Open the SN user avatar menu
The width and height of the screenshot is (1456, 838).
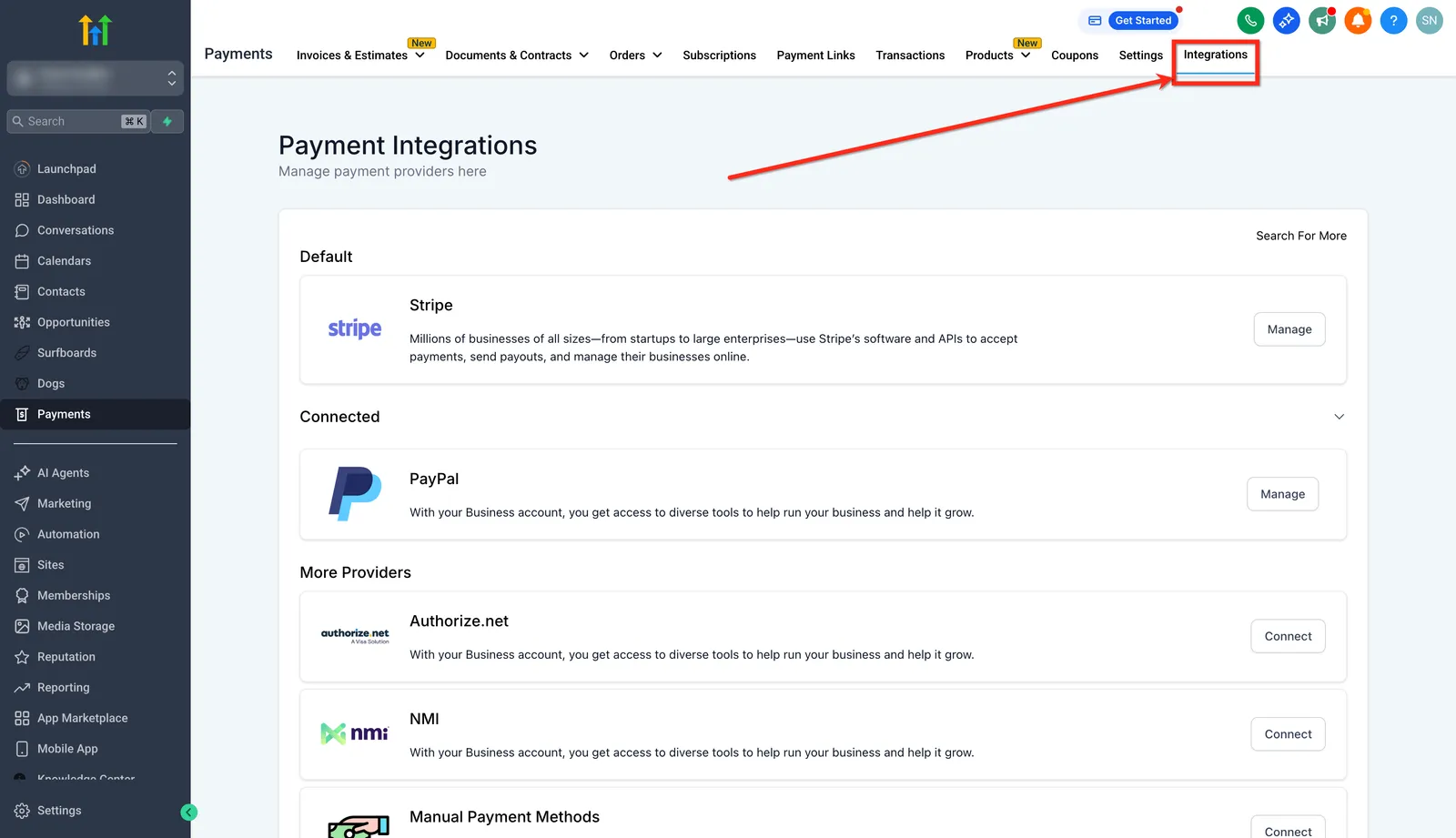[x=1430, y=20]
